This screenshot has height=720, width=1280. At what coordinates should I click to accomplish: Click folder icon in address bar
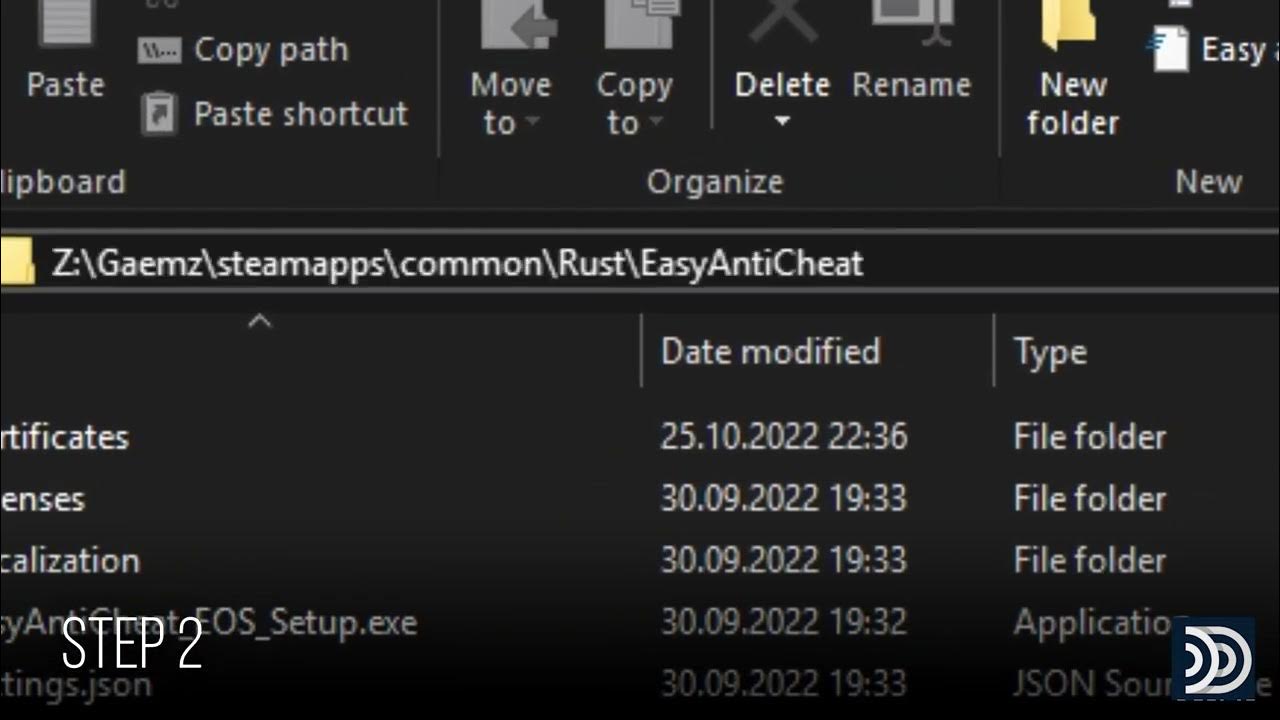pyautogui.click(x=16, y=264)
